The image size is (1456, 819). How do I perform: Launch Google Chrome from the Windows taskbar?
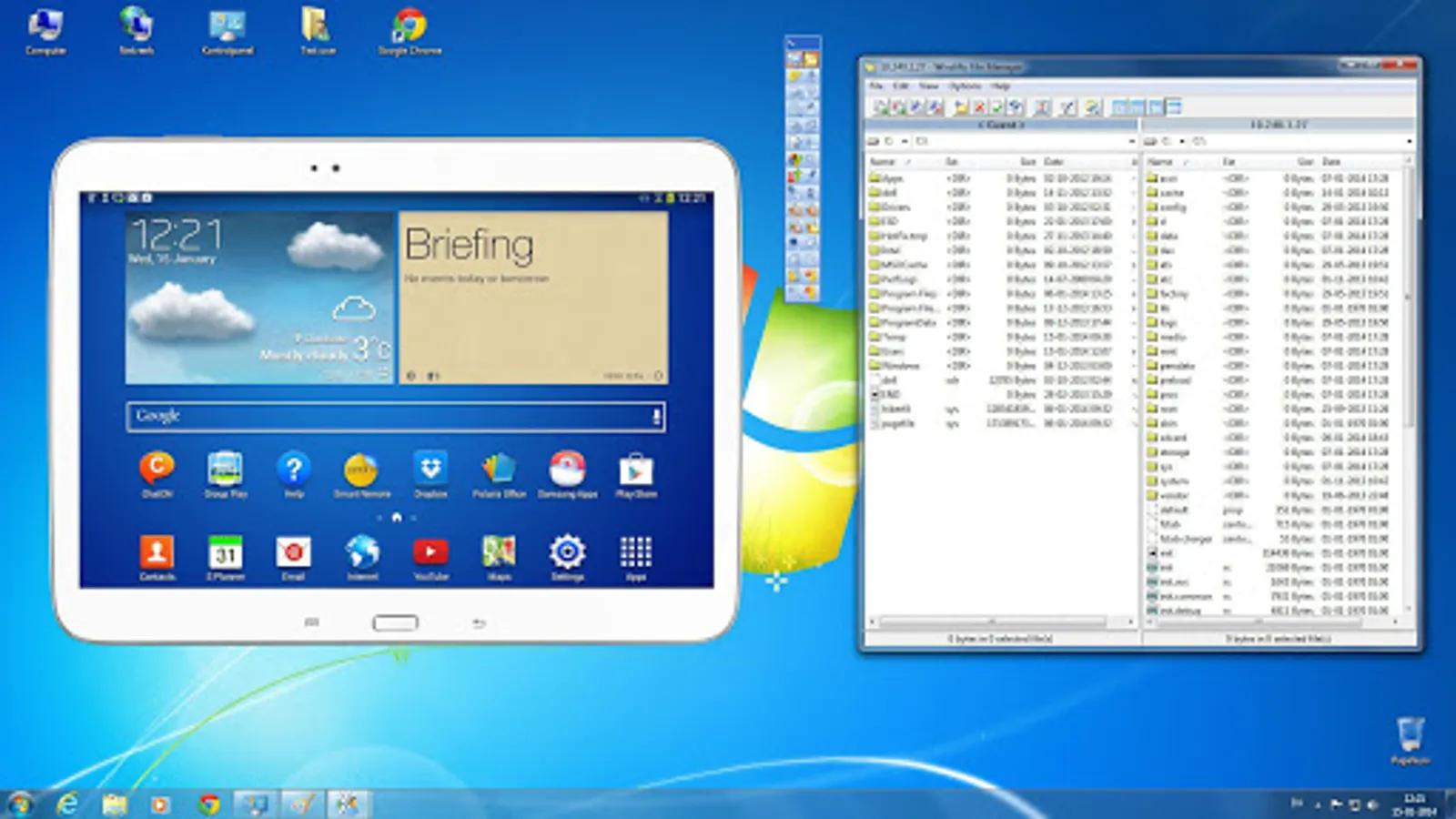(x=209, y=804)
